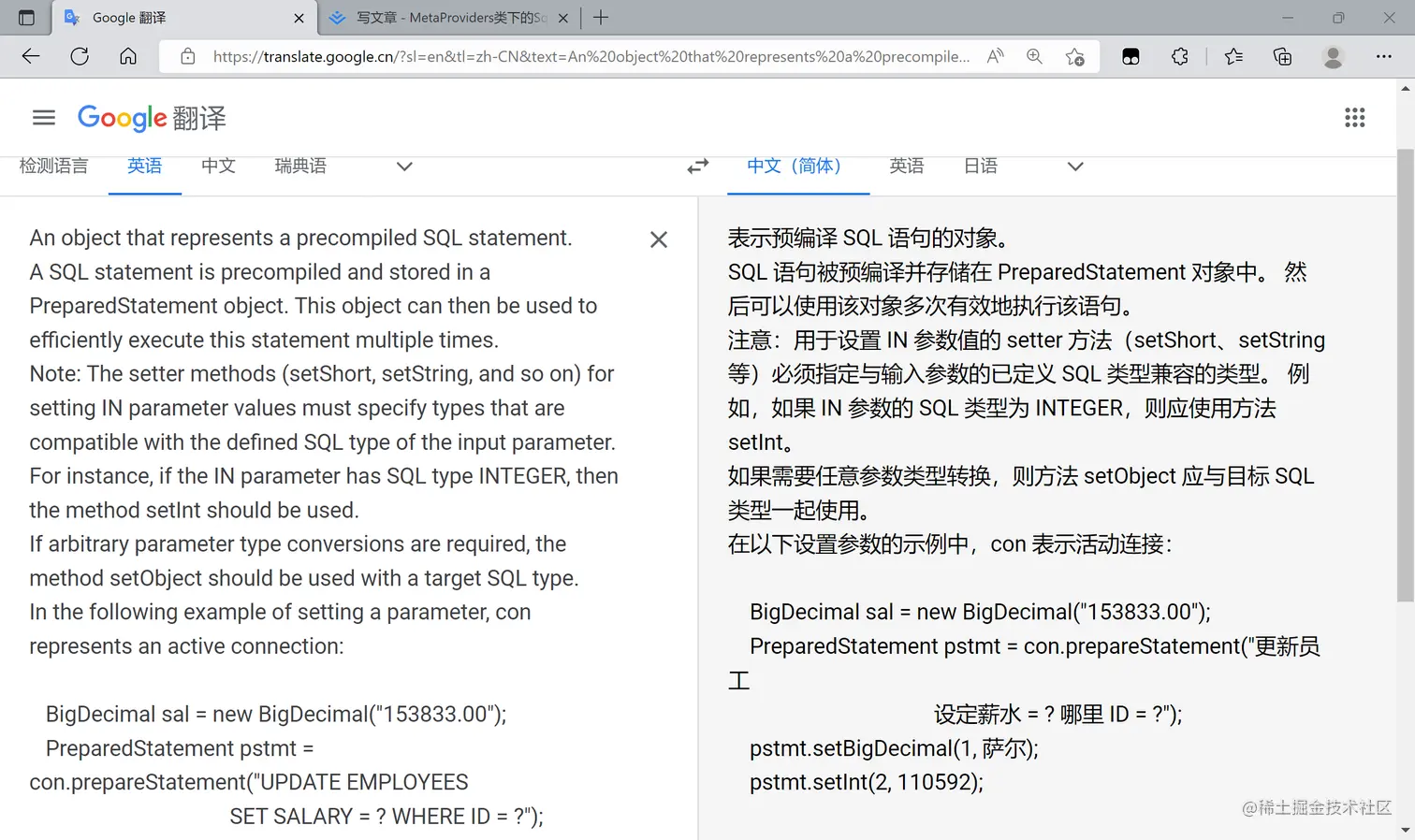Click the scrollbar down arrow

(x=1406, y=830)
